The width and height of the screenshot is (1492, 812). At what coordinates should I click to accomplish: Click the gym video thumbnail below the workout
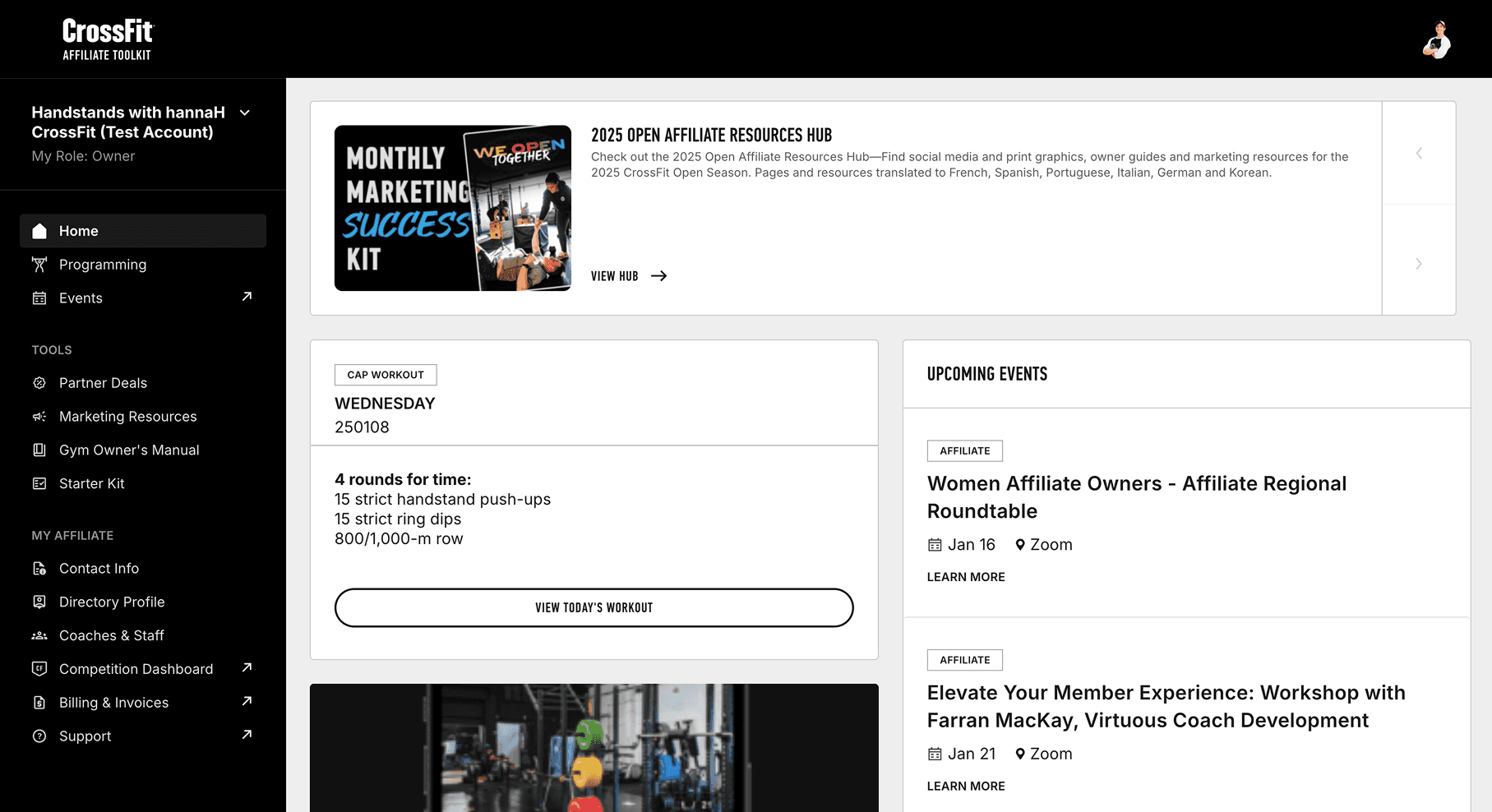(594, 748)
